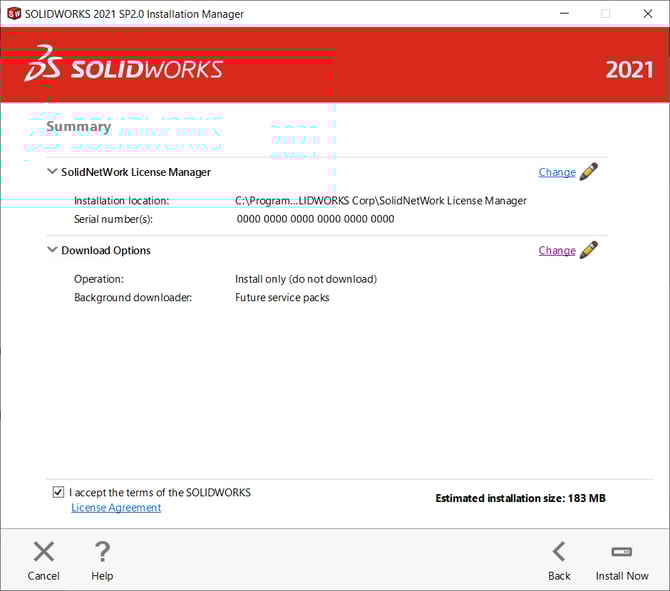Click Change link for Download Options

(x=556, y=251)
